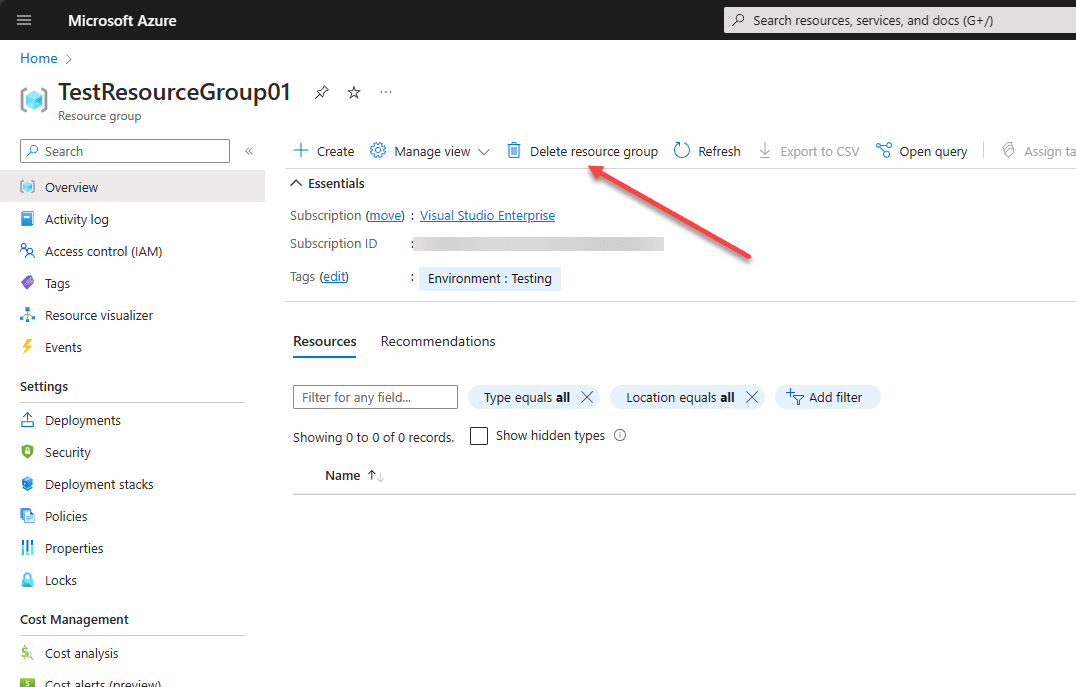
Task: Pin TestResourceGroup01 to dashboard
Action: click(x=321, y=92)
